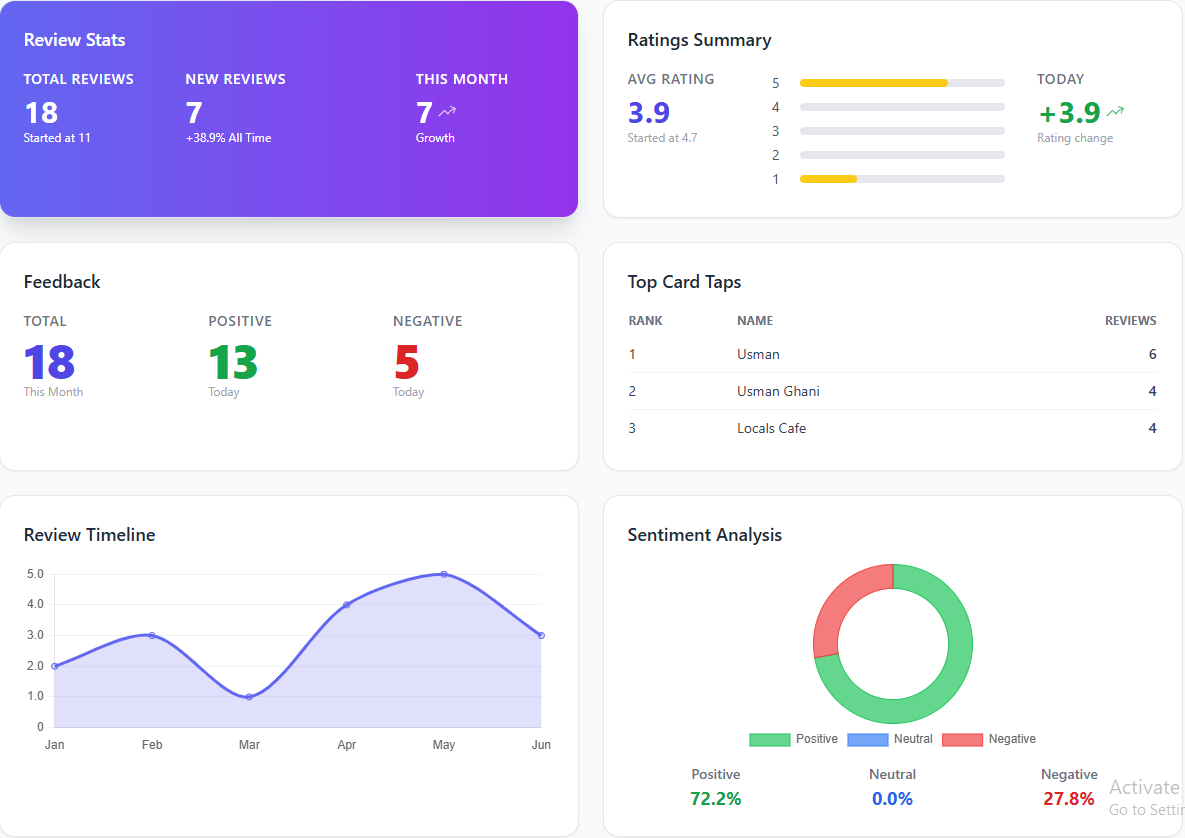Click the Jan data point on Review Timeline

pyautogui.click(x=55, y=665)
